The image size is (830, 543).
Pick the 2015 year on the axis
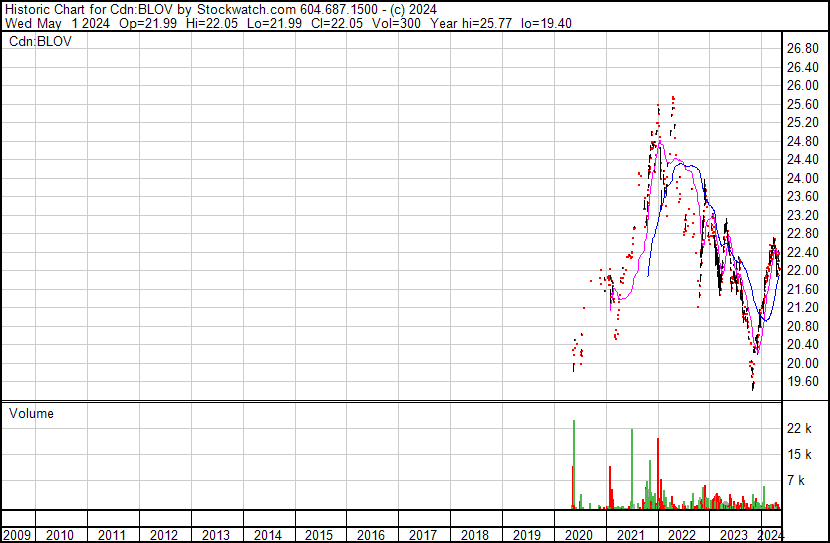(319, 535)
